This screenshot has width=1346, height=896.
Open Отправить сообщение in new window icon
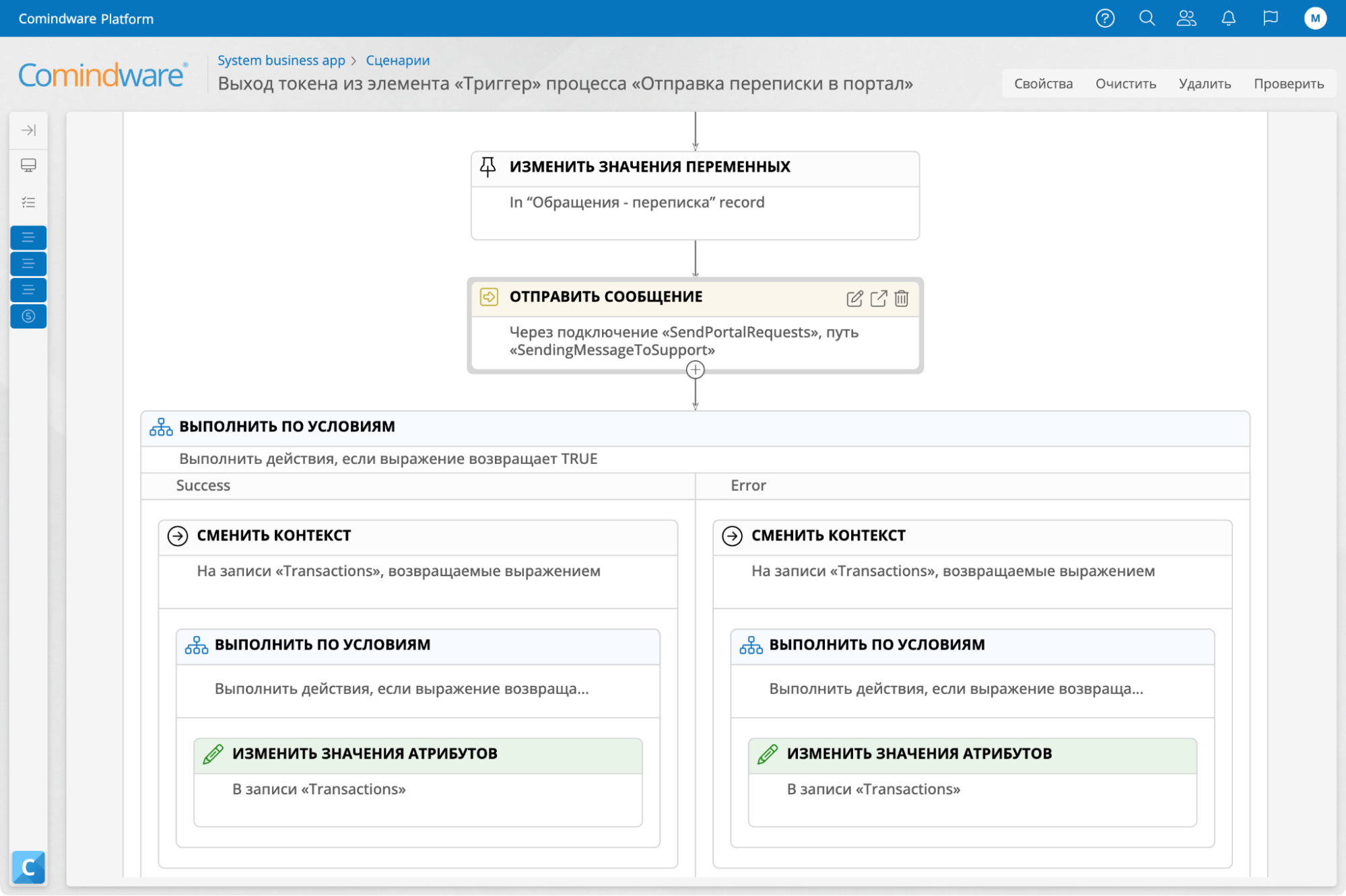coord(879,298)
